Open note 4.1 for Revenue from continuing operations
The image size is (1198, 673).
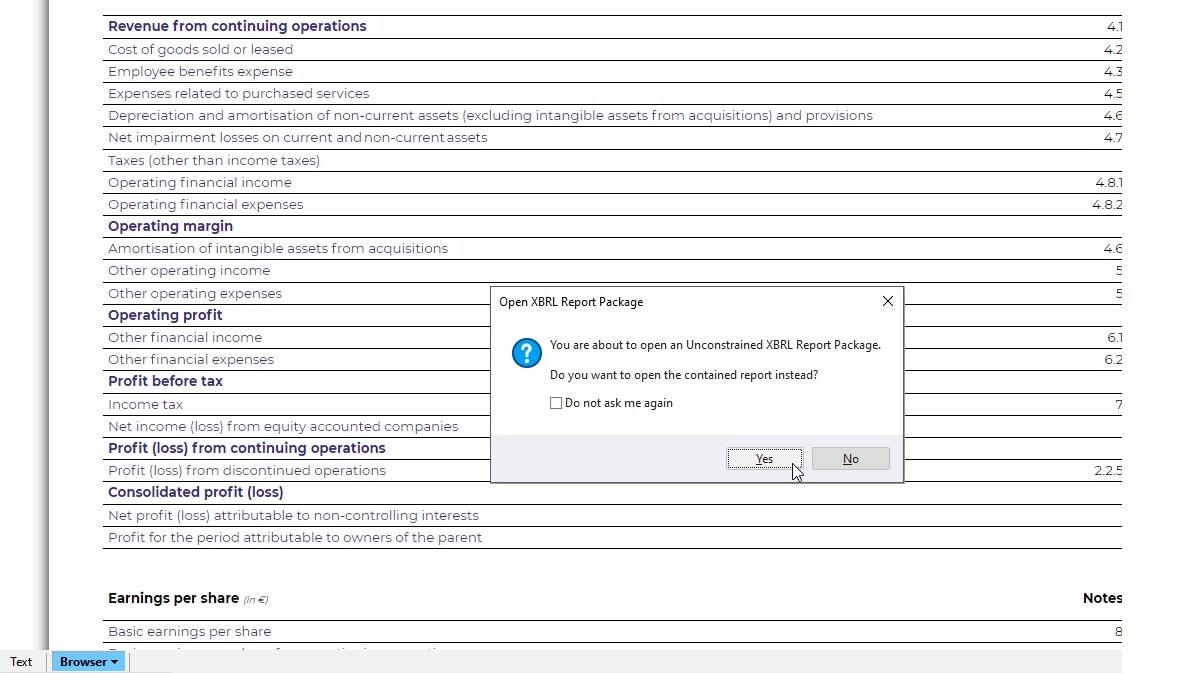(1112, 27)
